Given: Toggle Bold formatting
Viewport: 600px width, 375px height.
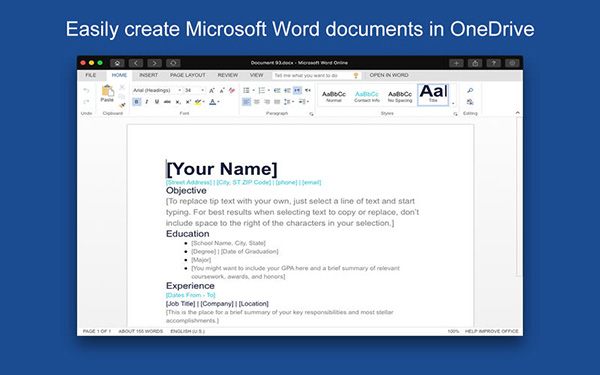Looking at the screenshot, I should [137, 102].
